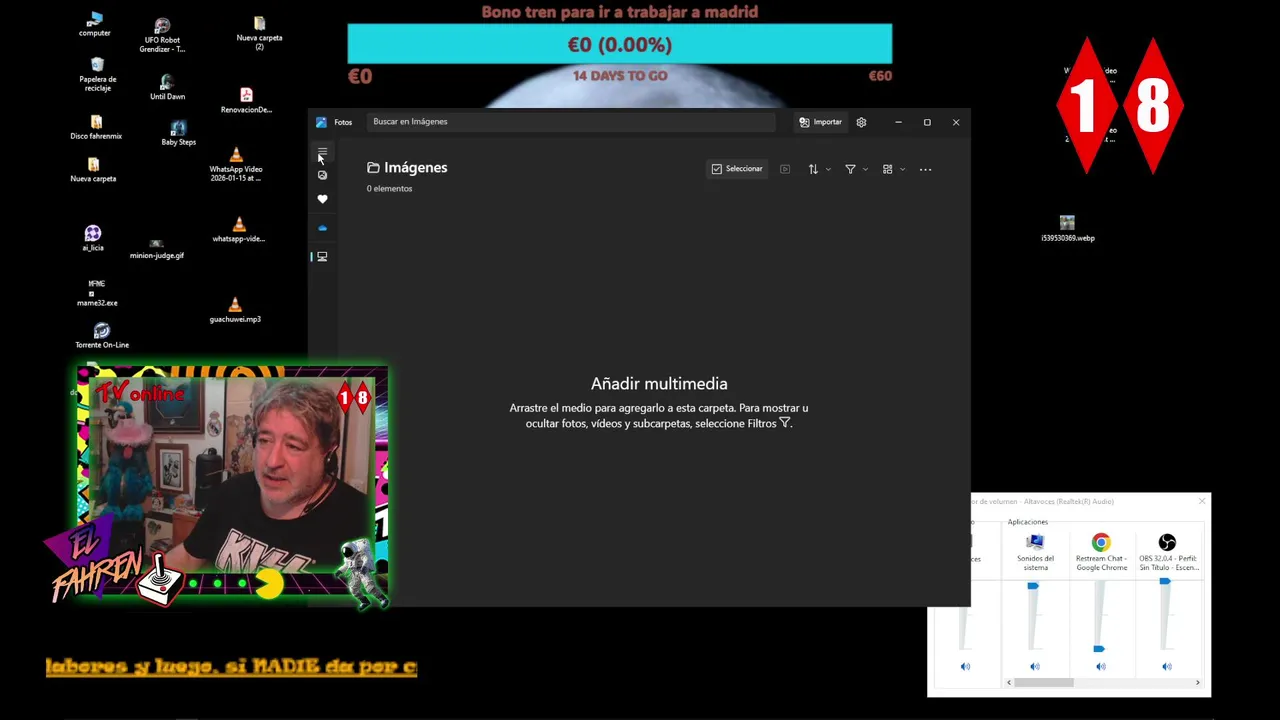Select the i539530369.webp desktop file
Image resolution: width=1280 pixels, height=720 pixels.
coord(1067,228)
